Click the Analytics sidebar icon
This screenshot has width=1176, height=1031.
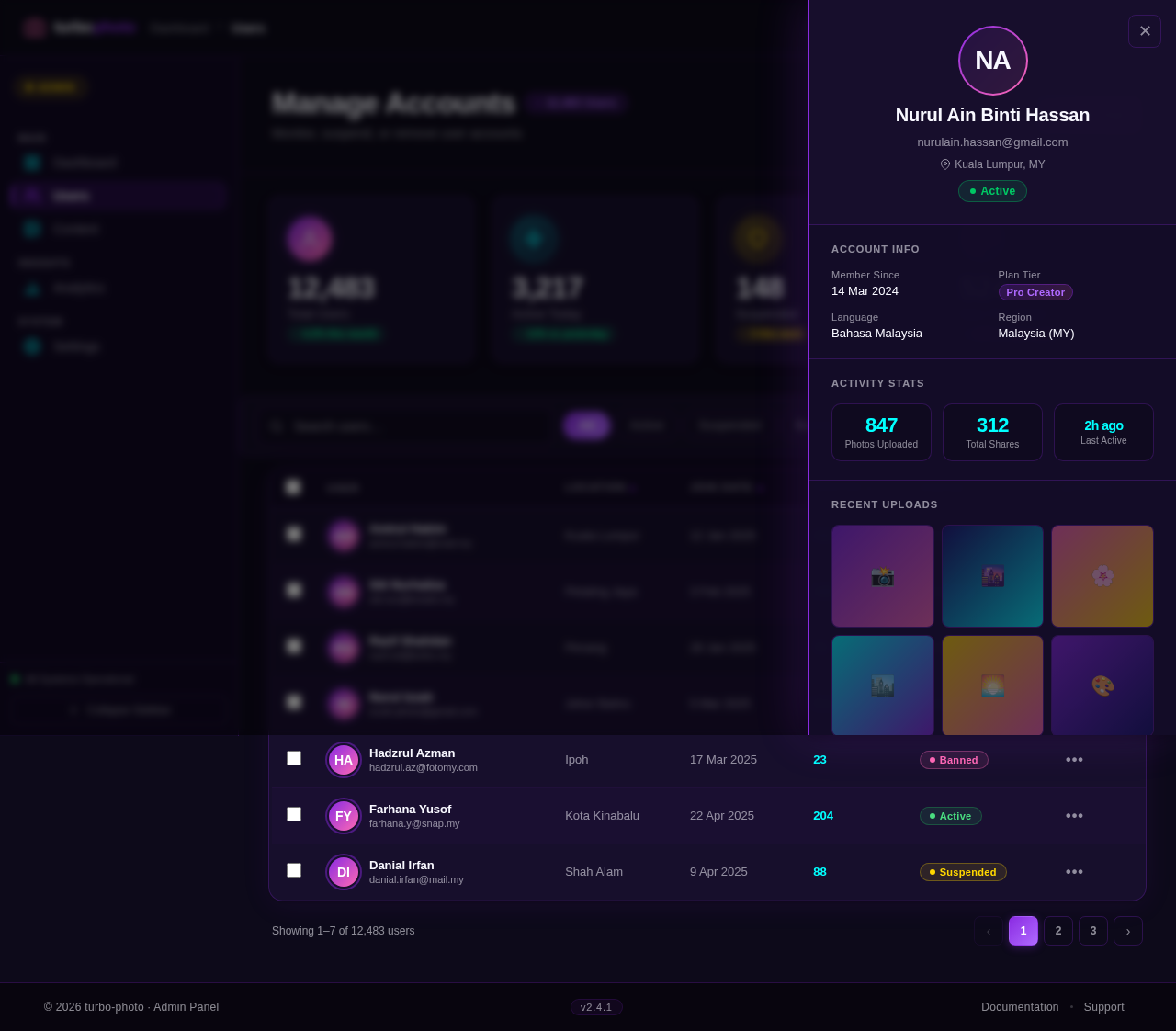point(30,288)
